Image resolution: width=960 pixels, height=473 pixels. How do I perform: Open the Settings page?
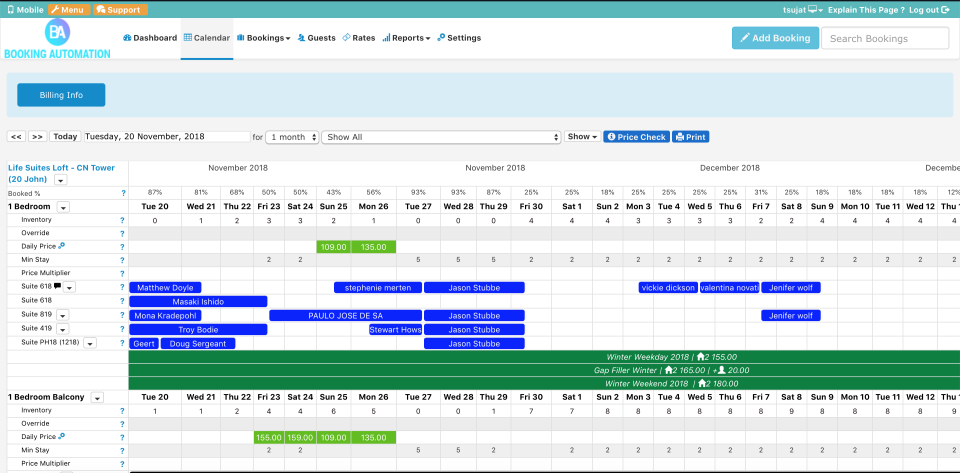click(x=459, y=38)
